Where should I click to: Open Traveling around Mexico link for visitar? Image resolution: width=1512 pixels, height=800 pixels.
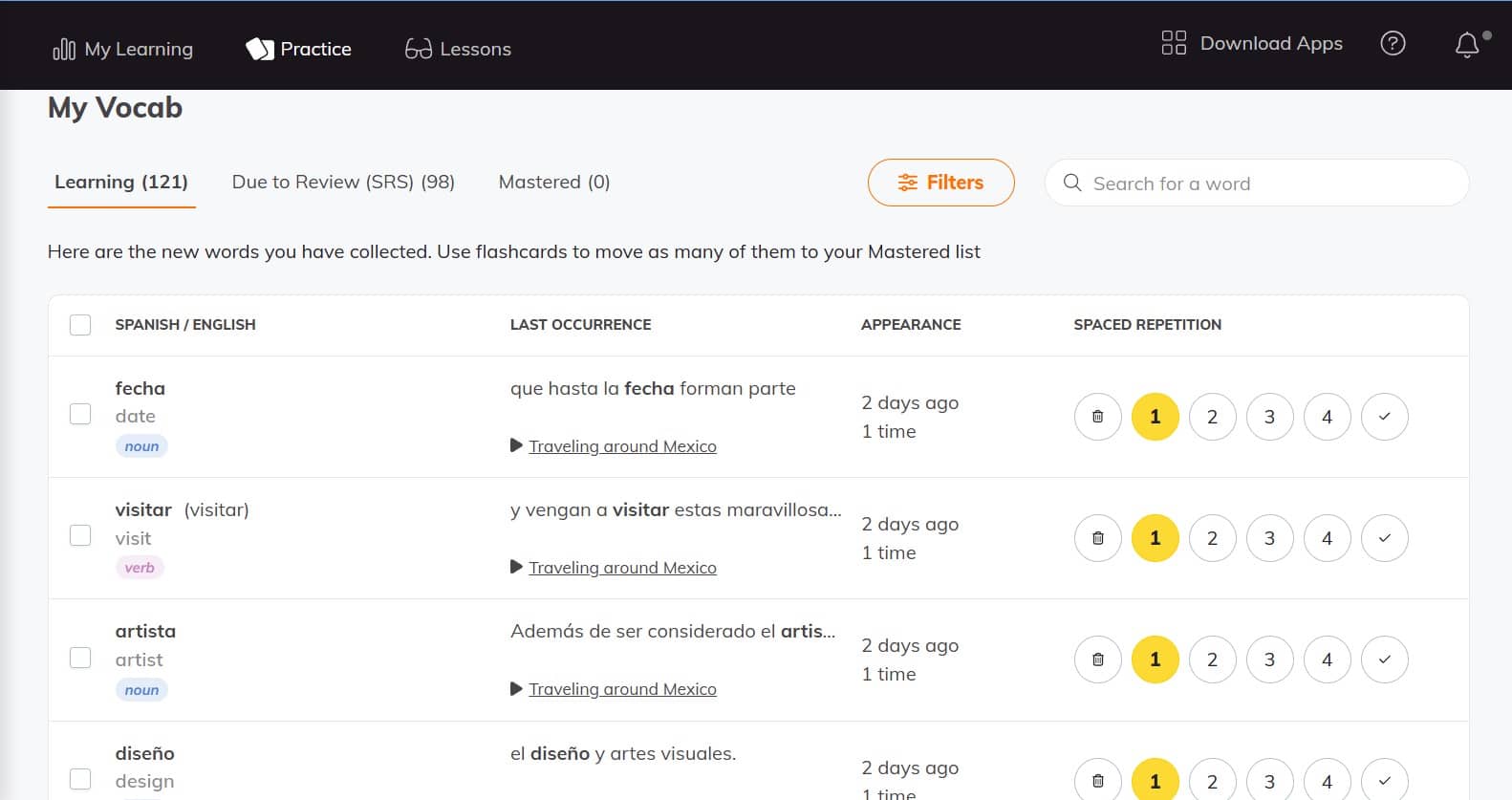[x=622, y=568]
